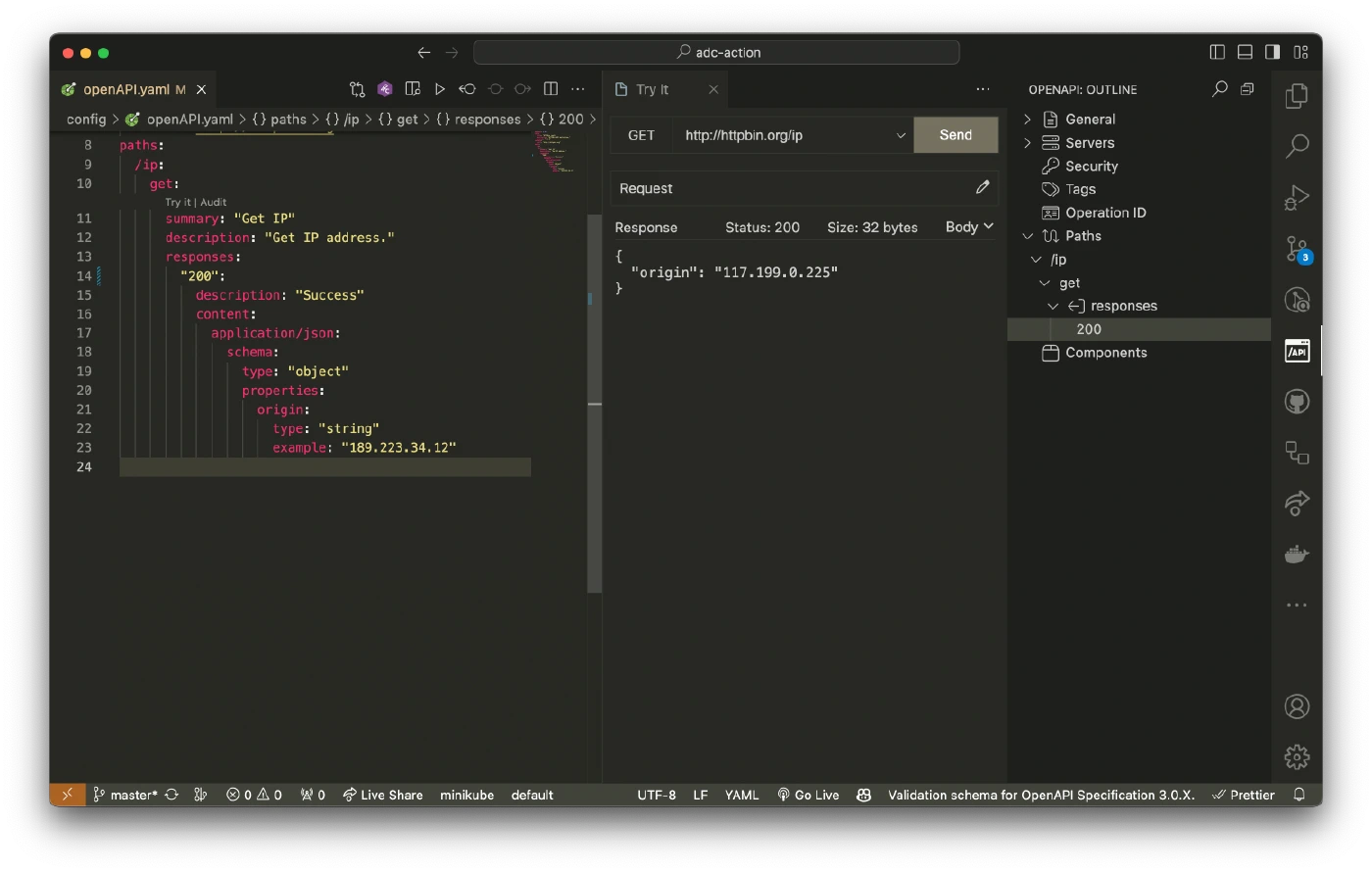Open the Manage gear icon

point(1297,756)
